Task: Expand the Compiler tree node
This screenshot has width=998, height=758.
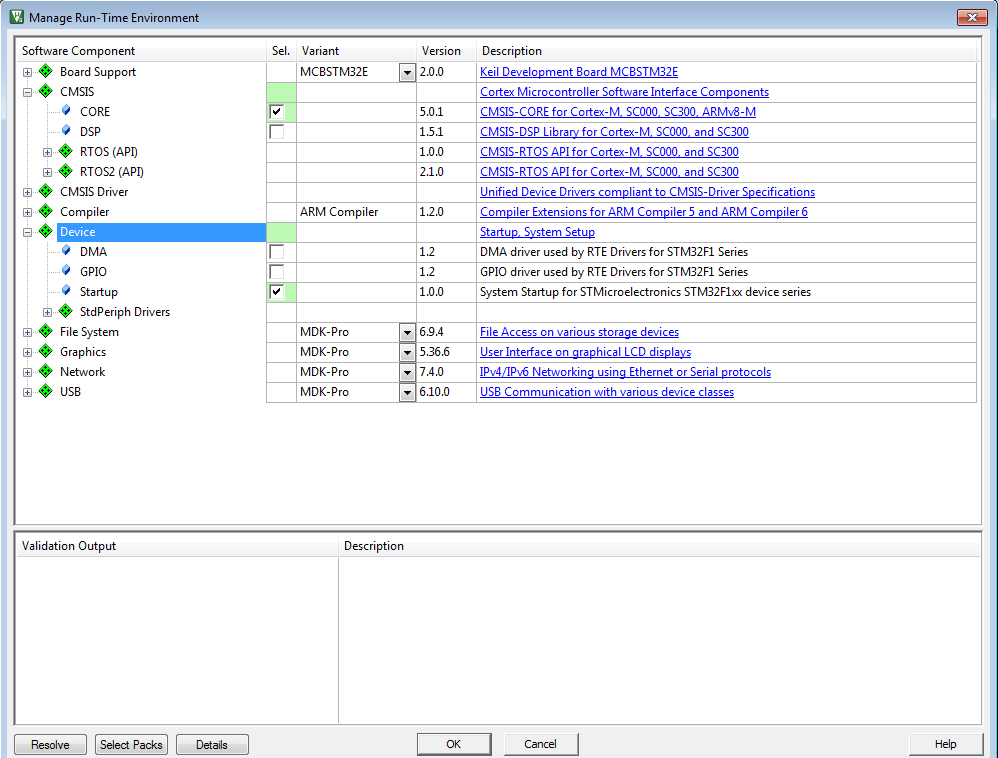Action: (27, 213)
